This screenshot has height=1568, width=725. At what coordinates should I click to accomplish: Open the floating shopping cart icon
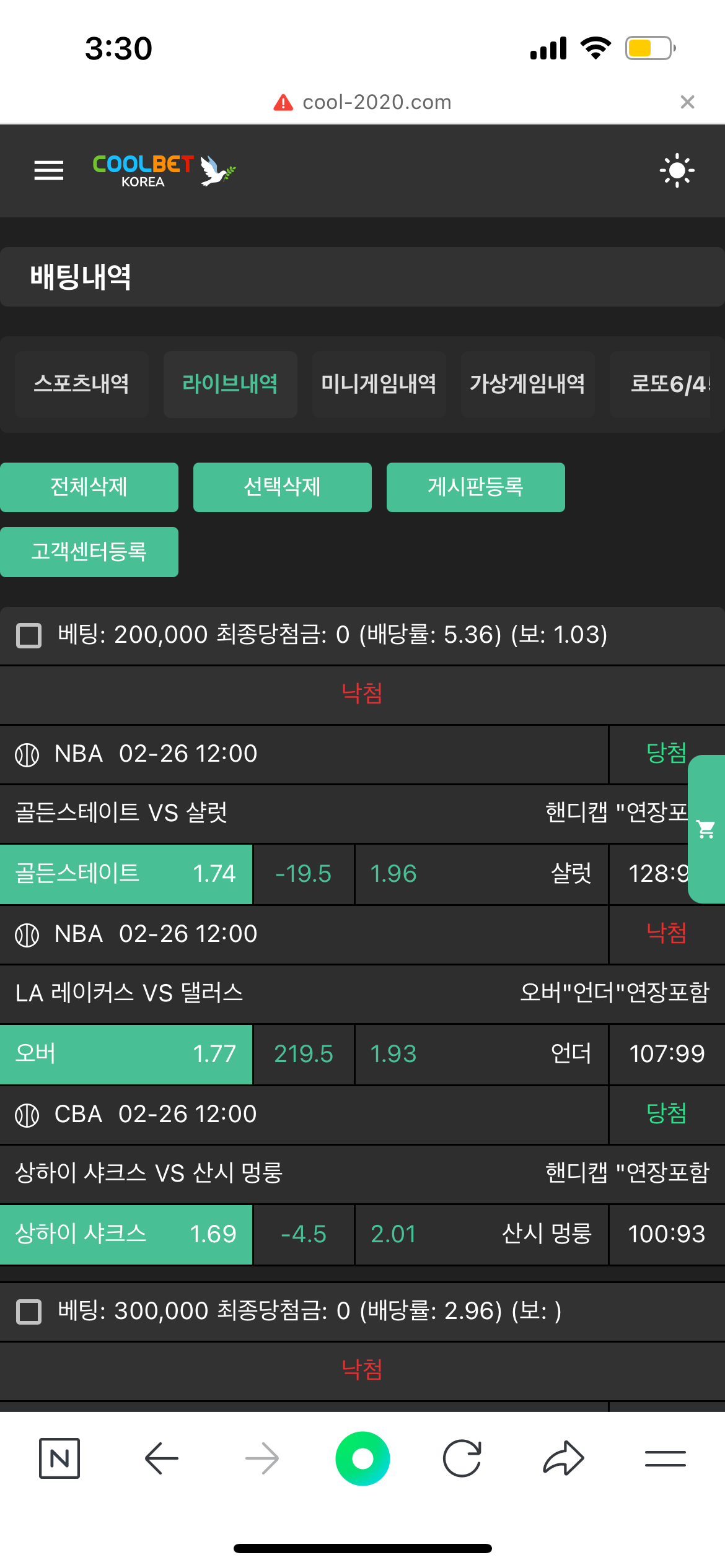(706, 829)
